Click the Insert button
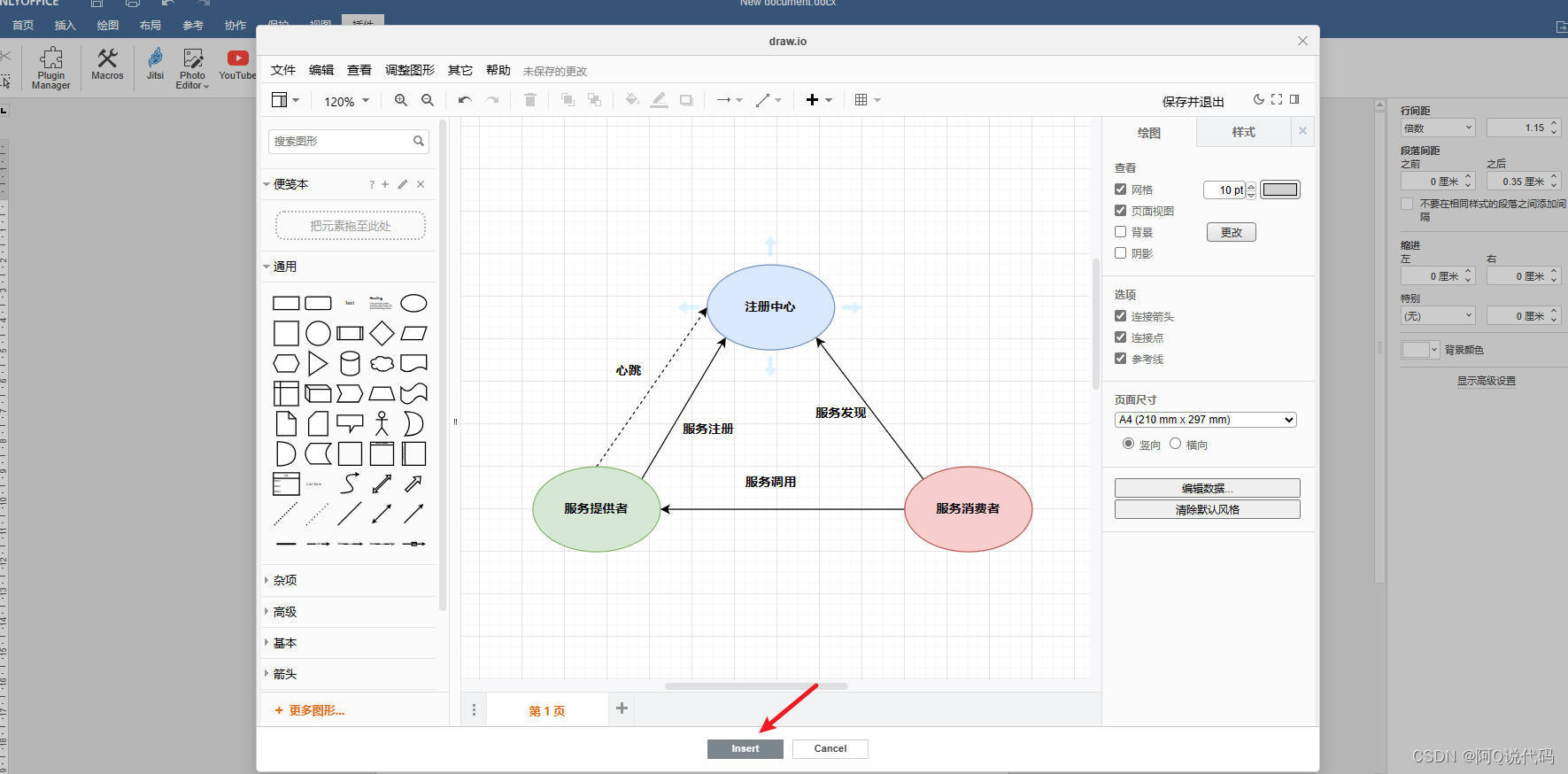This screenshot has height=774, width=1568. point(745,748)
